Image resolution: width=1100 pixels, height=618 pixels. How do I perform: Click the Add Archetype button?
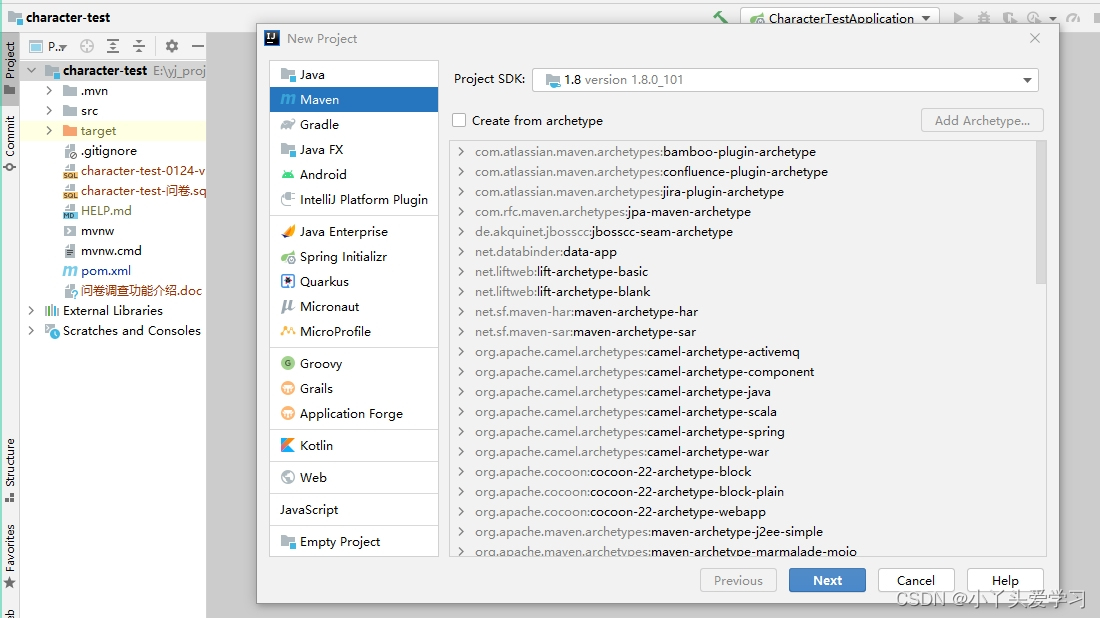point(982,121)
